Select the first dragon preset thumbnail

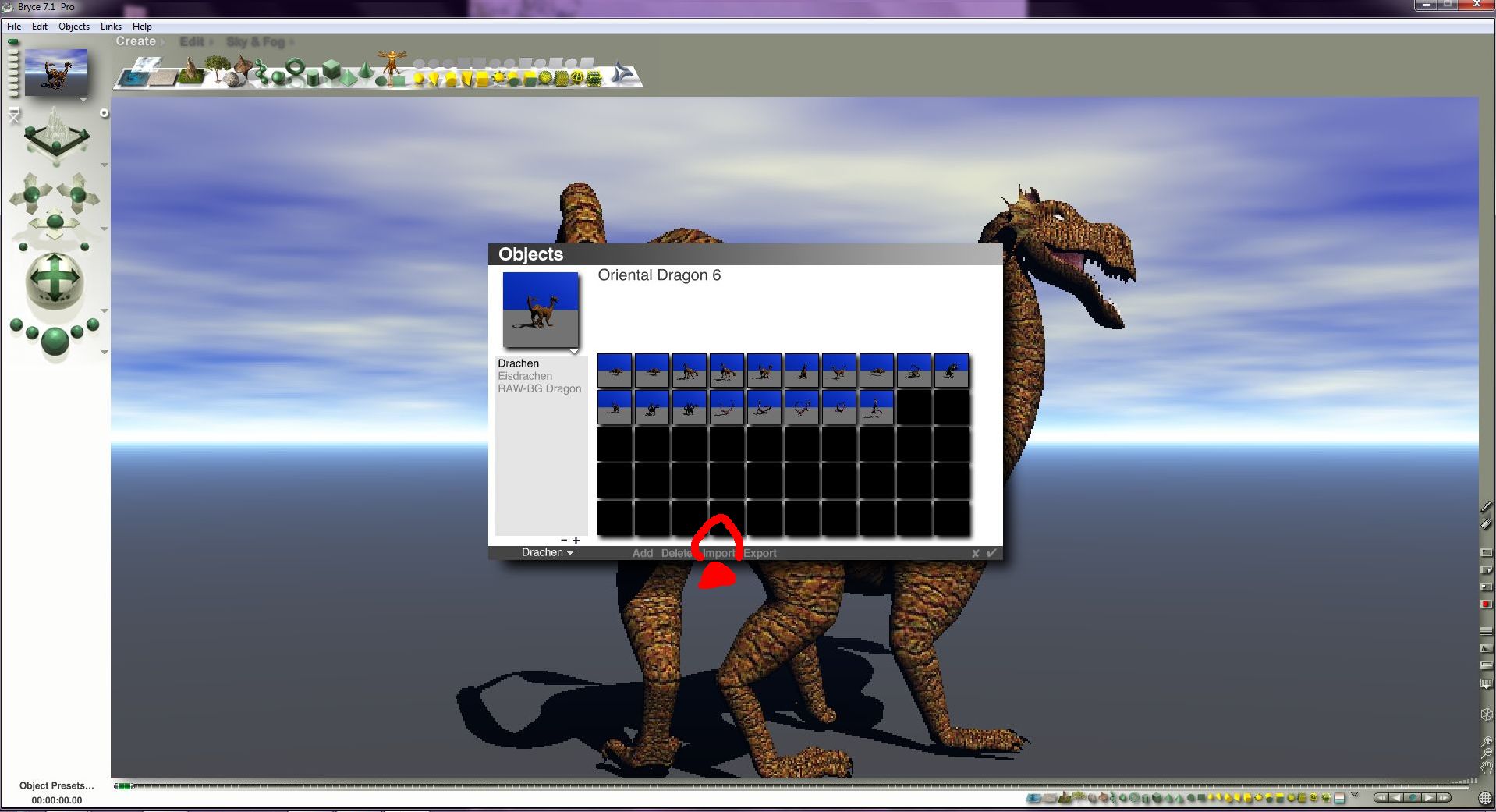[x=615, y=371]
